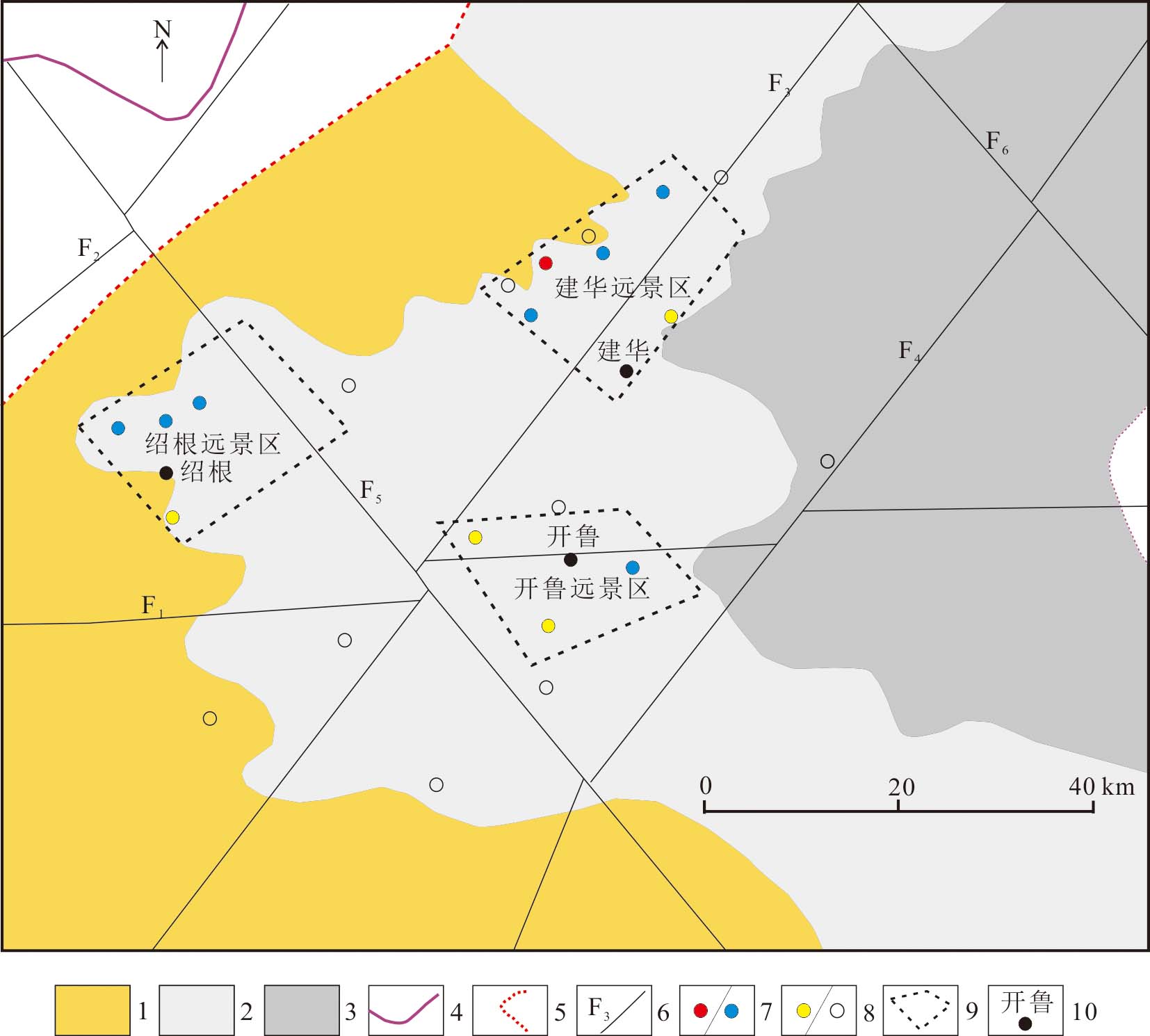1150x1036 pixels.
Task: Select the light gray legend swatch numbered 2
Action: (x=197, y=1010)
